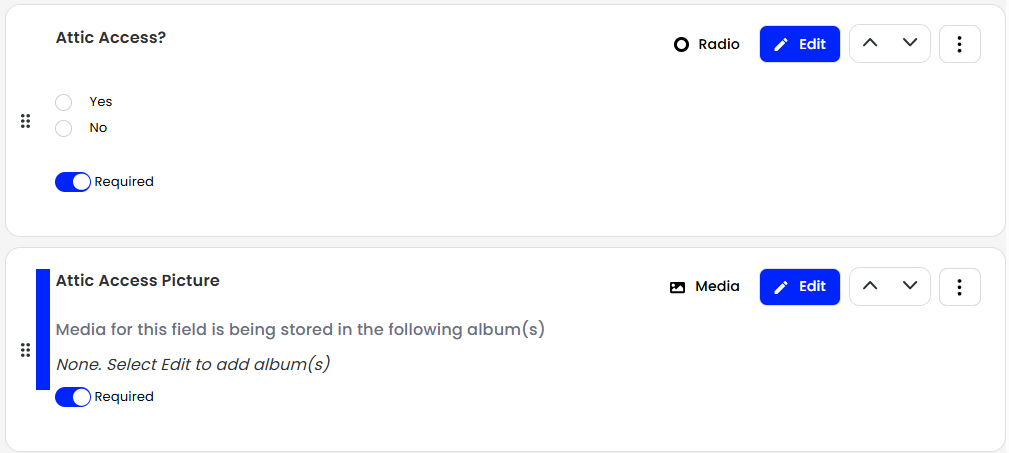Grab drag handle of Attic Access? field
Image resolution: width=1009 pixels, height=453 pixels.
coord(25,121)
